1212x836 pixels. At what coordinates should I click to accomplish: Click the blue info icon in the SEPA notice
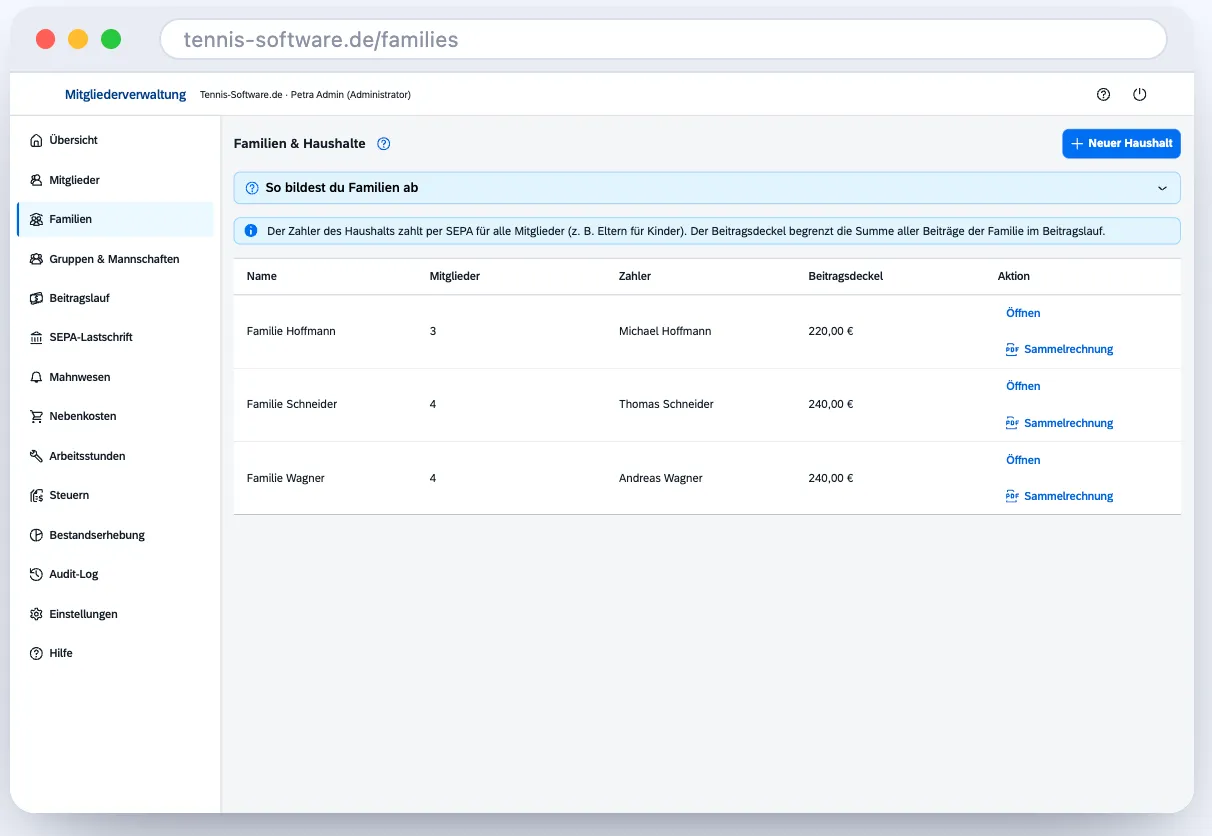pyautogui.click(x=251, y=231)
